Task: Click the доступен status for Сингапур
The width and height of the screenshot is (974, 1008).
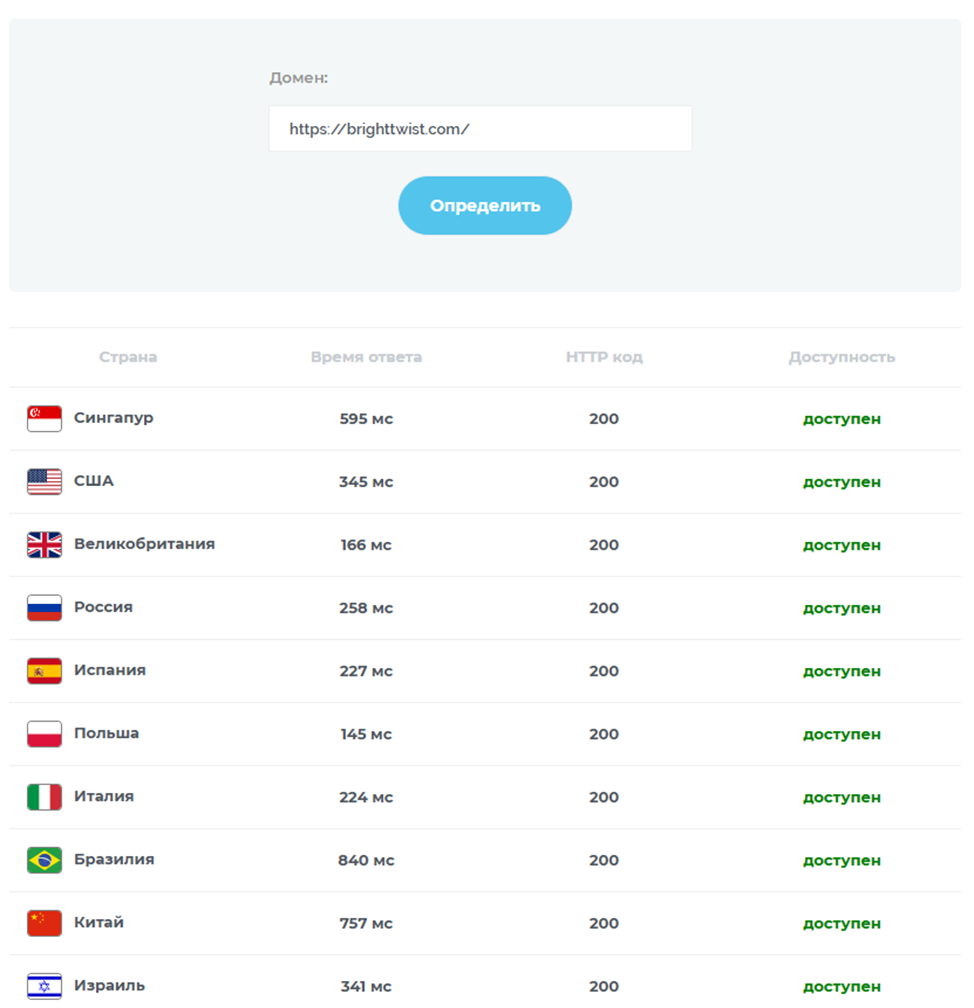Action: 842,419
